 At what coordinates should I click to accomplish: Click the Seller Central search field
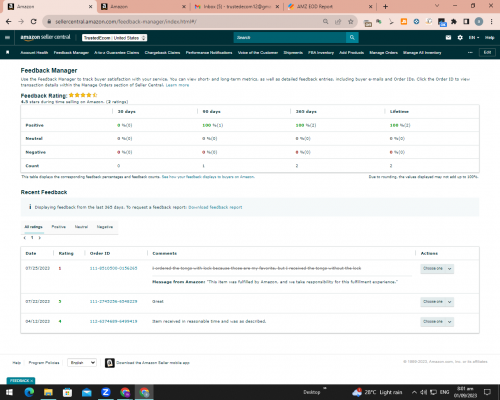[290, 37]
